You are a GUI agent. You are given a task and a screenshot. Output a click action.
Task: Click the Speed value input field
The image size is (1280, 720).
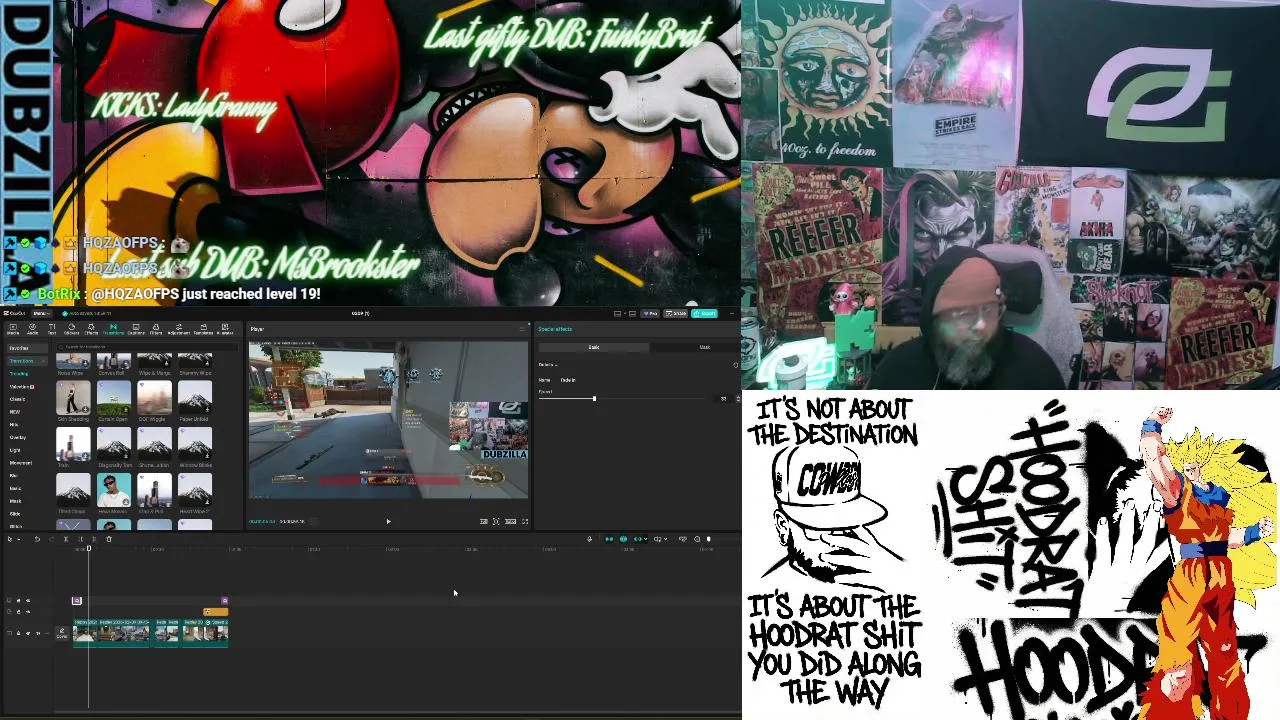(723, 399)
